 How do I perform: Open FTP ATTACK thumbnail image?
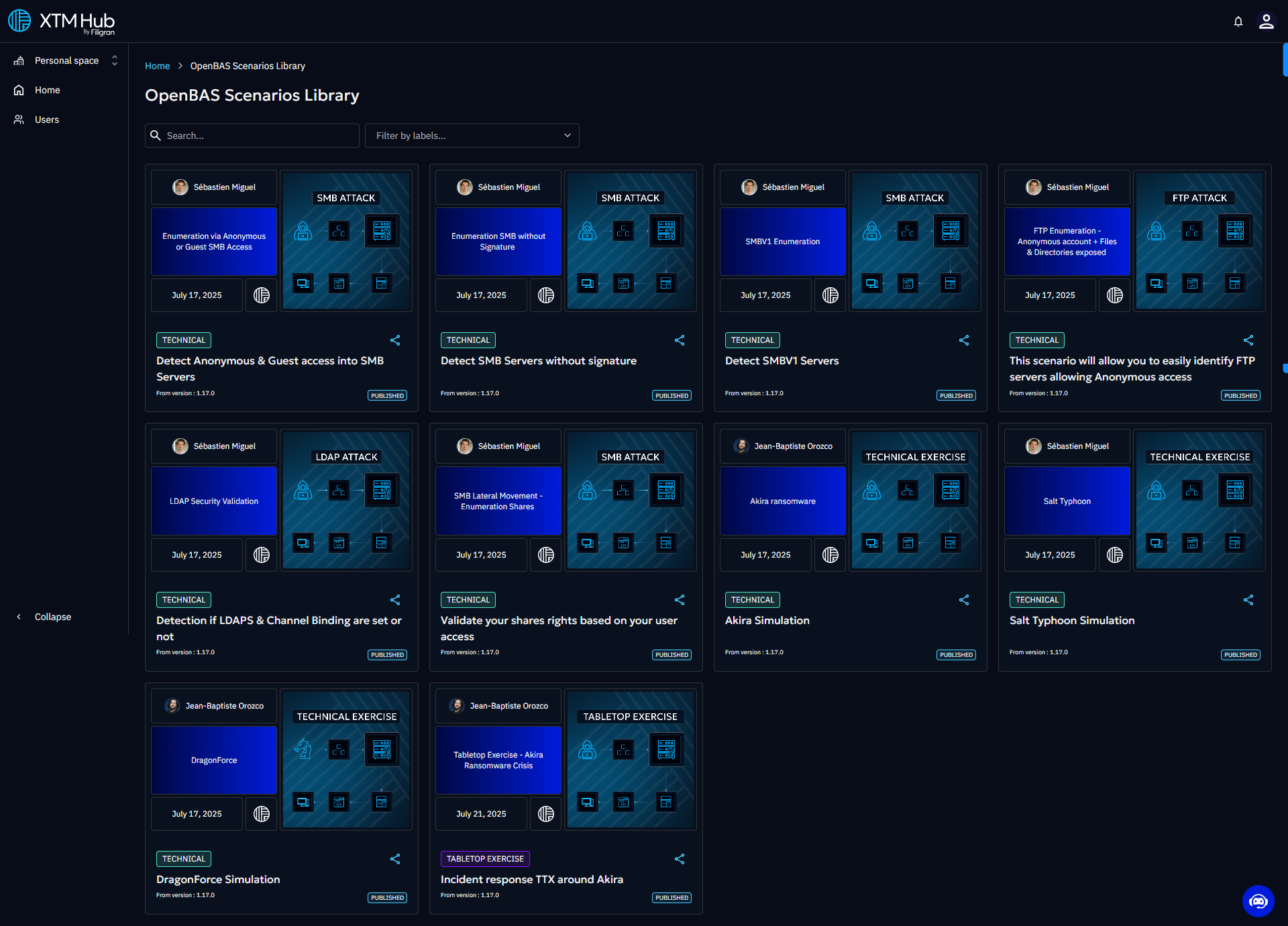click(1199, 241)
